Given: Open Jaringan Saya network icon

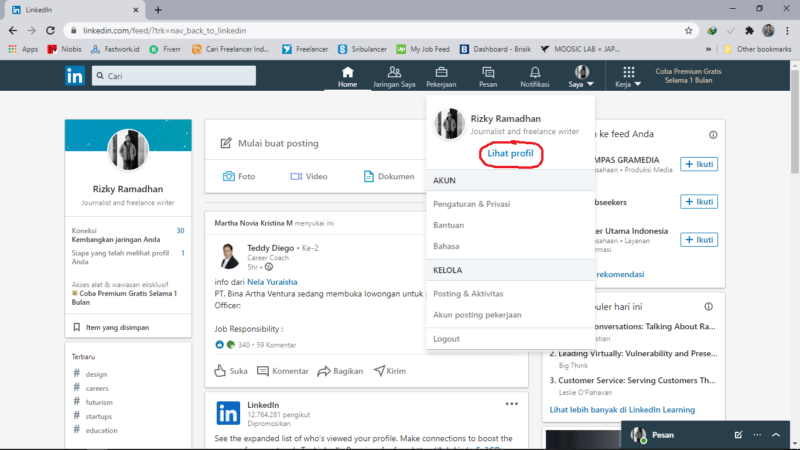Looking at the screenshot, I should click(394, 77).
